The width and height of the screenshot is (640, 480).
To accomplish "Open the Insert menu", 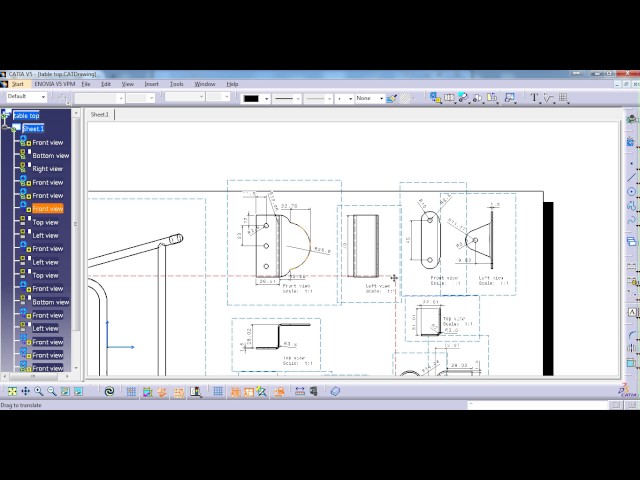I will pyautogui.click(x=151, y=84).
